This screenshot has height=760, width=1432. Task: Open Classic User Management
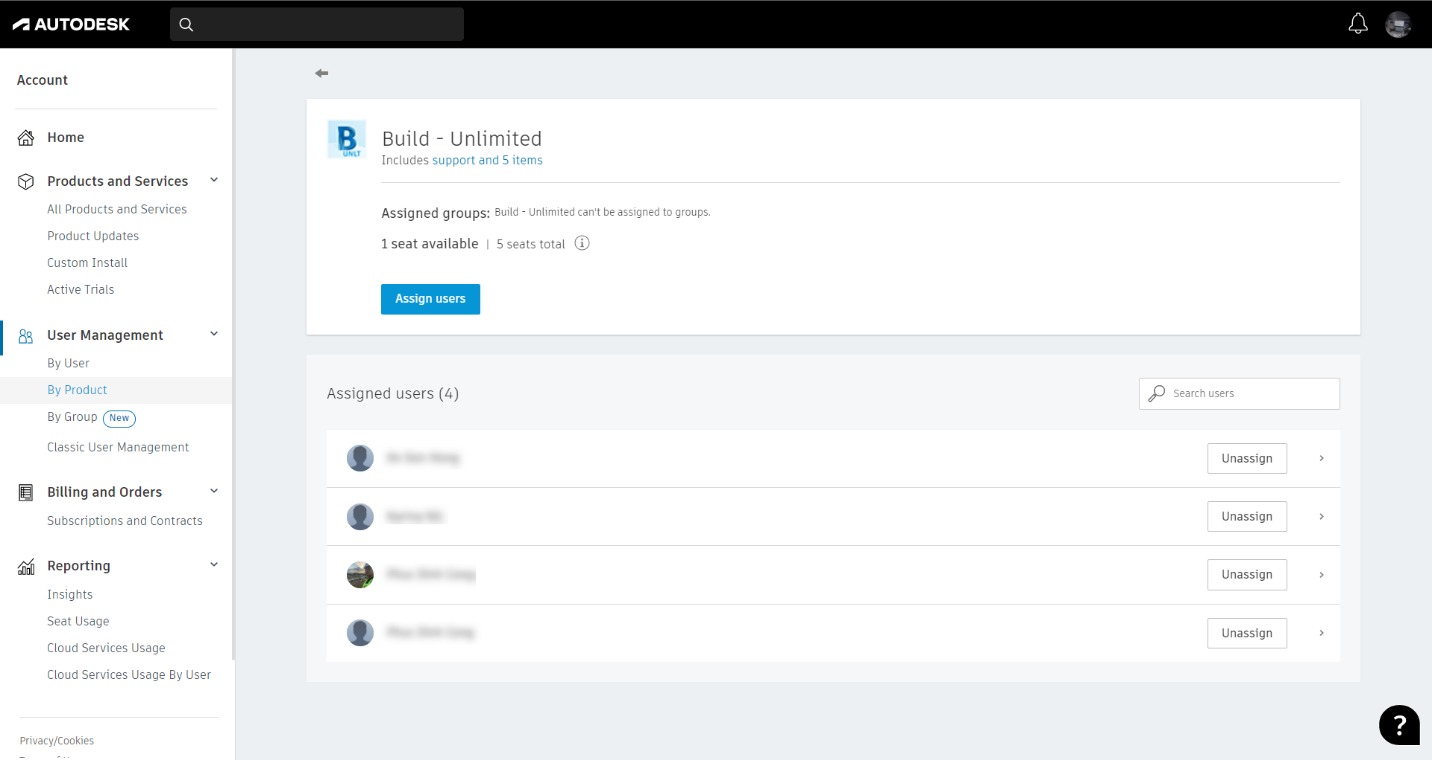point(118,447)
